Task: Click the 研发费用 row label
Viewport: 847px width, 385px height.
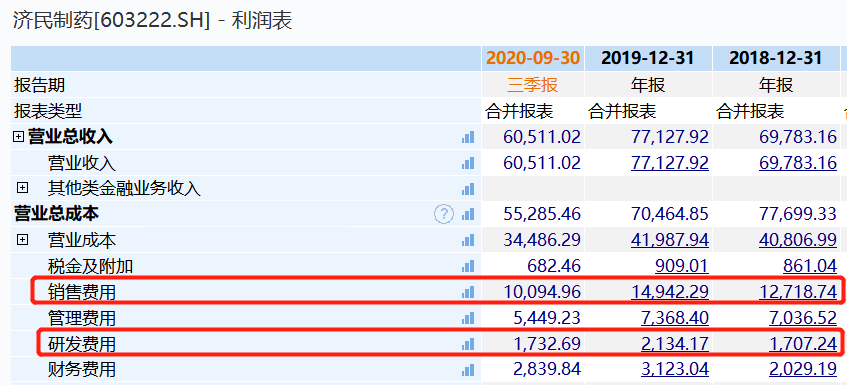Action: [82, 343]
